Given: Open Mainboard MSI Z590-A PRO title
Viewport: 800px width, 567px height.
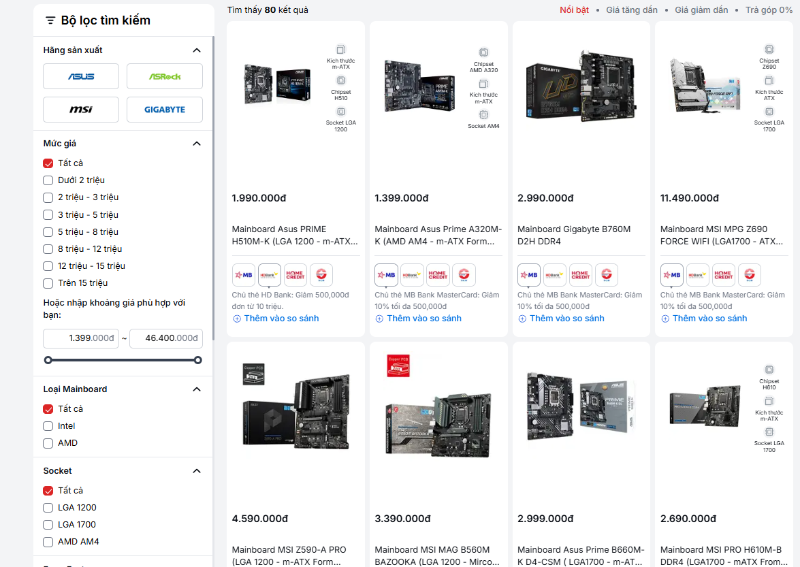Looking at the screenshot, I should 289,556.
